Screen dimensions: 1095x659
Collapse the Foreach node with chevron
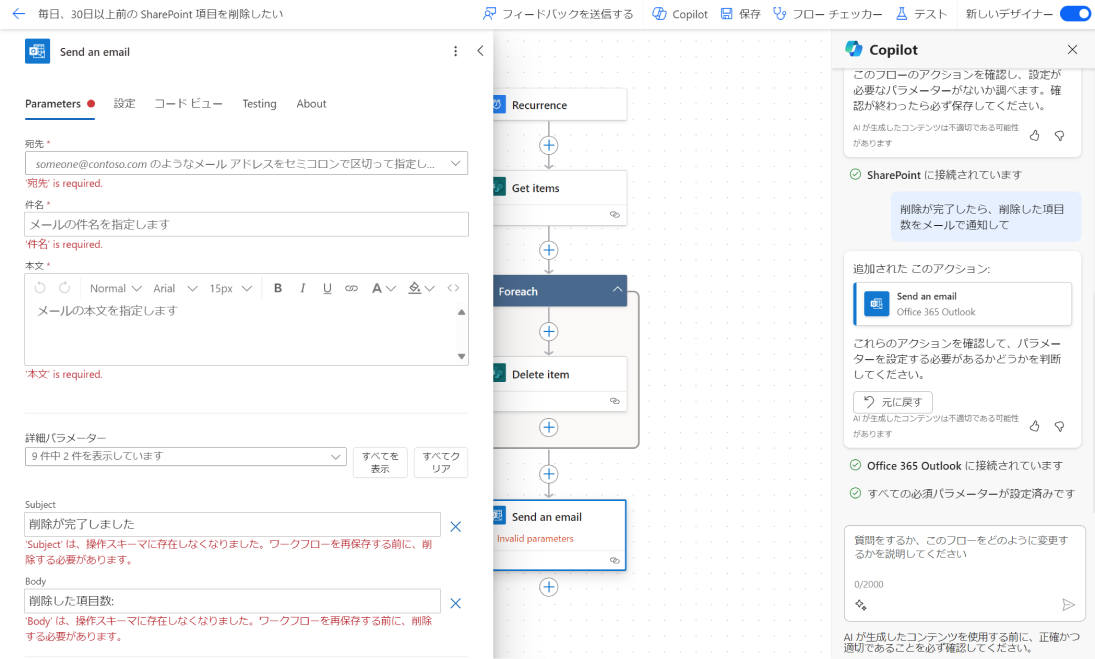click(617, 290)
